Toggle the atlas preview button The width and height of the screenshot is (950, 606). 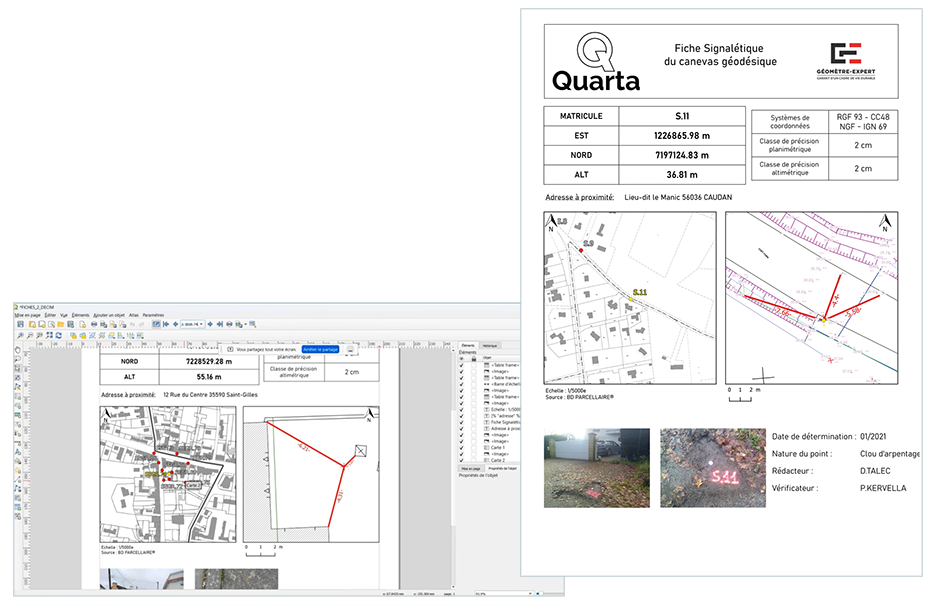[x=156, y=324]
